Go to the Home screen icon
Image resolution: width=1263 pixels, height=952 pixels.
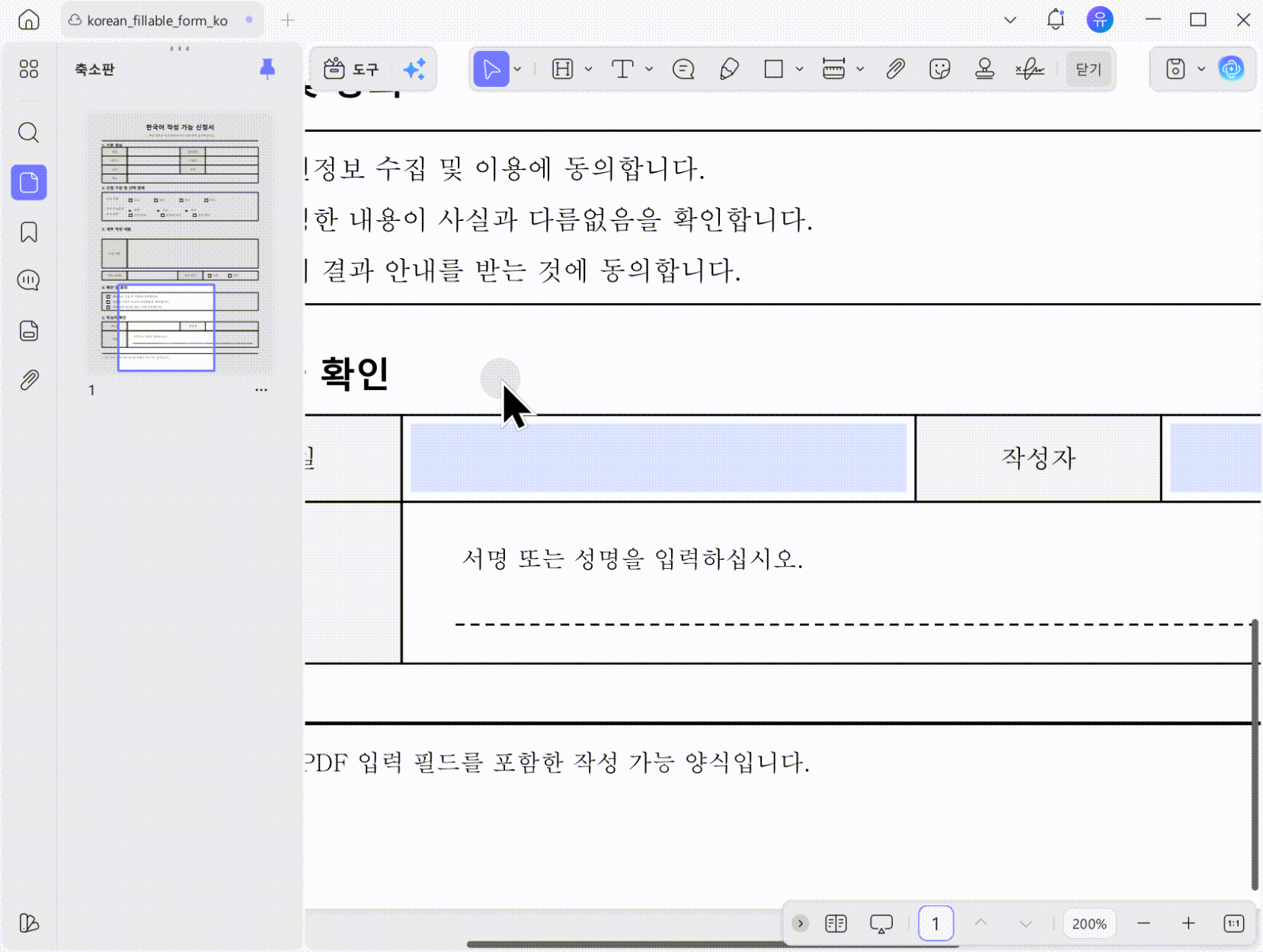29,20
